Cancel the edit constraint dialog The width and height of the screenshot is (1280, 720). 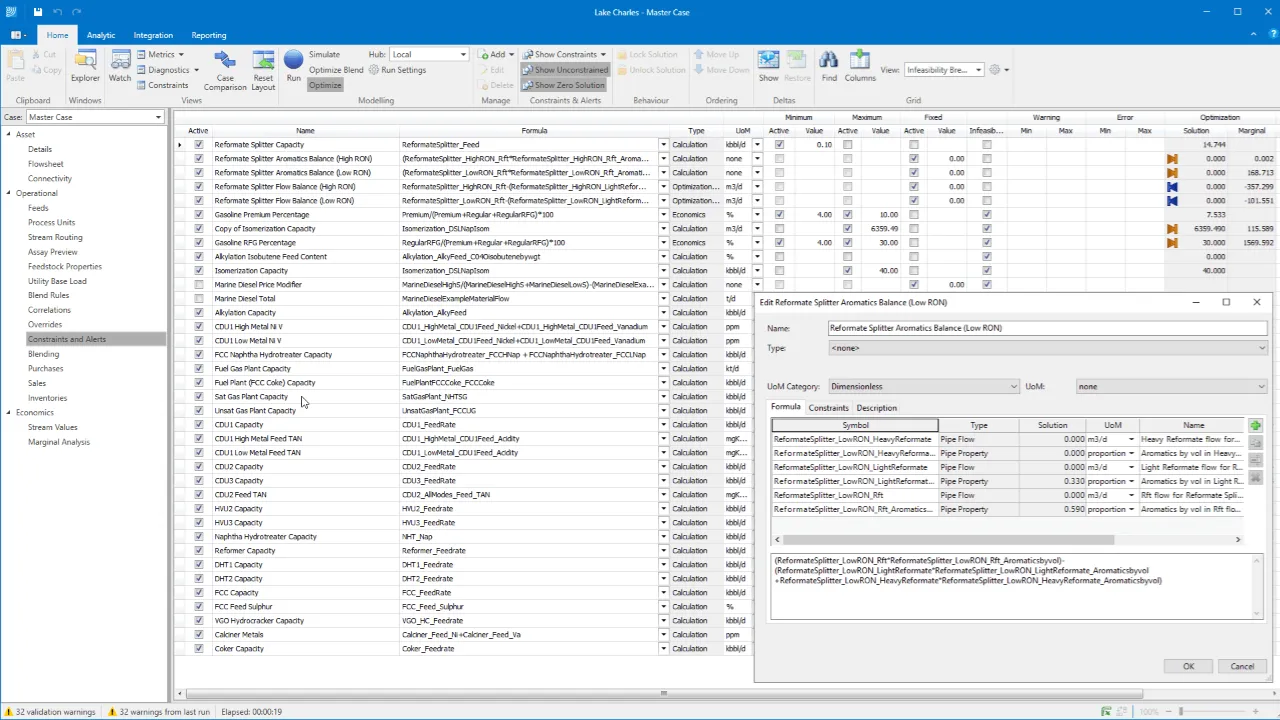pos(1241,667)
